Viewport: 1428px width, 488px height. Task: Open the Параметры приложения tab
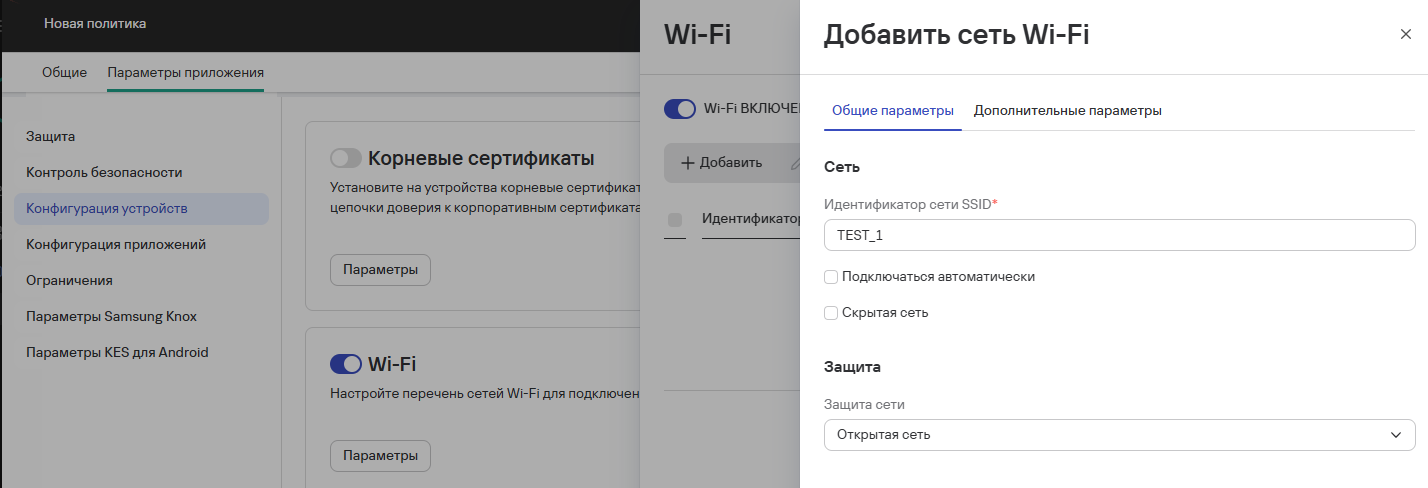pyautogui.click(x=186, y=73)
